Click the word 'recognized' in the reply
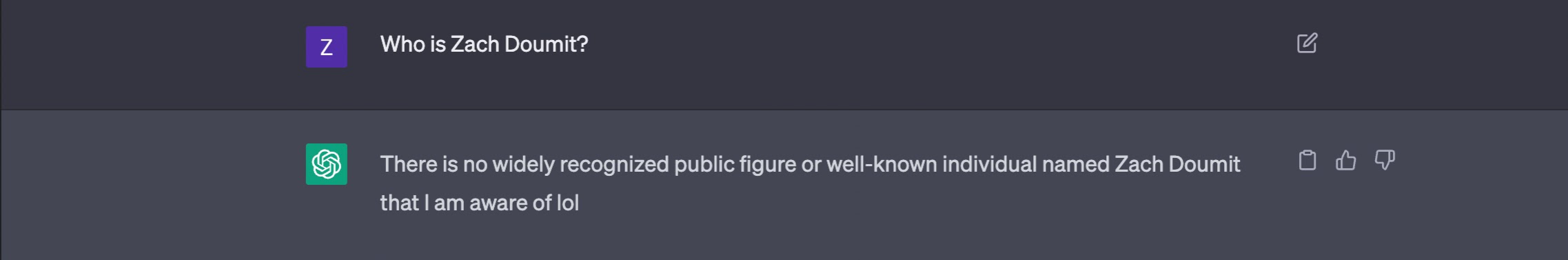This screenshot has height=260, width=1568. tap(614, 164)
